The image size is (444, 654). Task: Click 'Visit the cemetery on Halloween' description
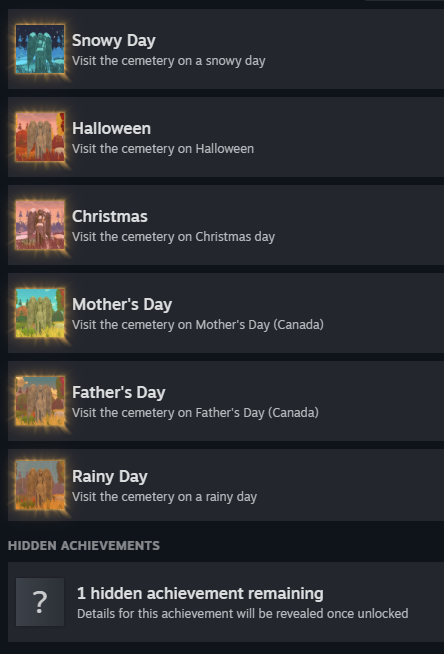tap(163, 149)
